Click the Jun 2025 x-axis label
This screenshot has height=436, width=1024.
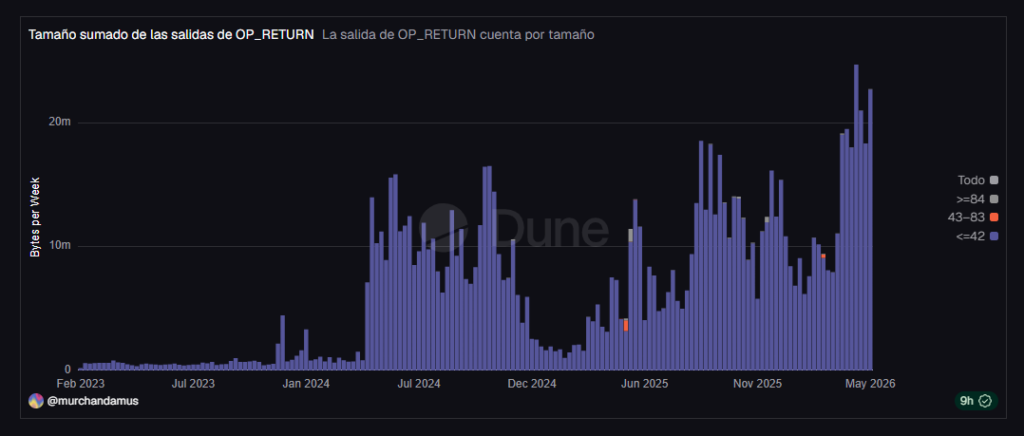coord(645,384)
